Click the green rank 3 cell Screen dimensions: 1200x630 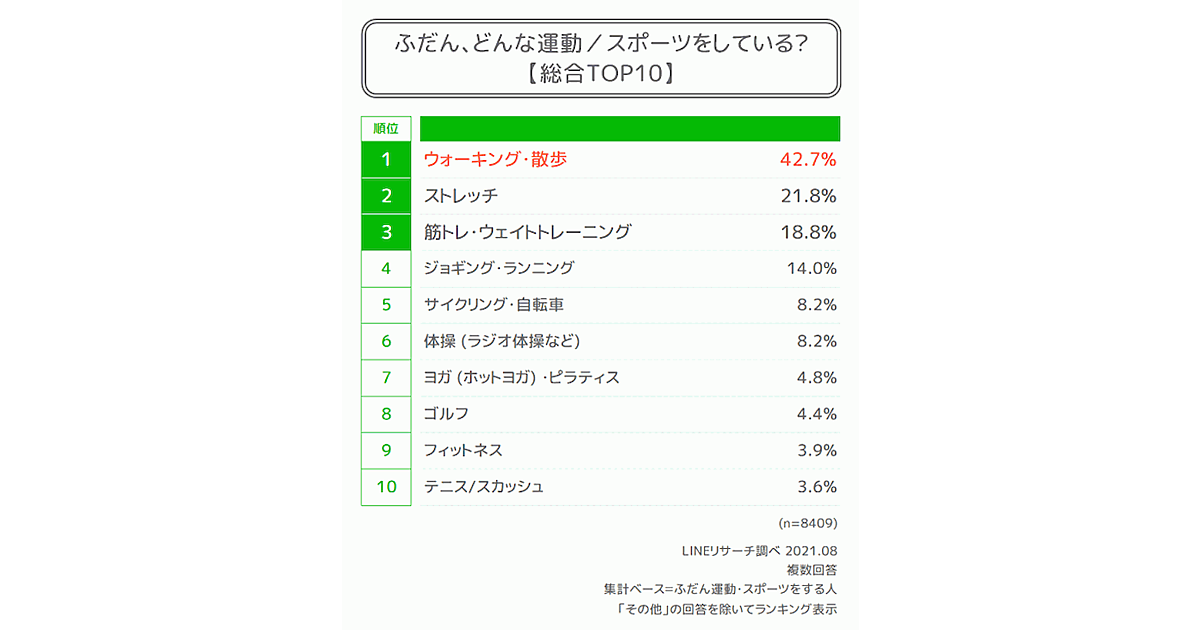coord(386,232)
